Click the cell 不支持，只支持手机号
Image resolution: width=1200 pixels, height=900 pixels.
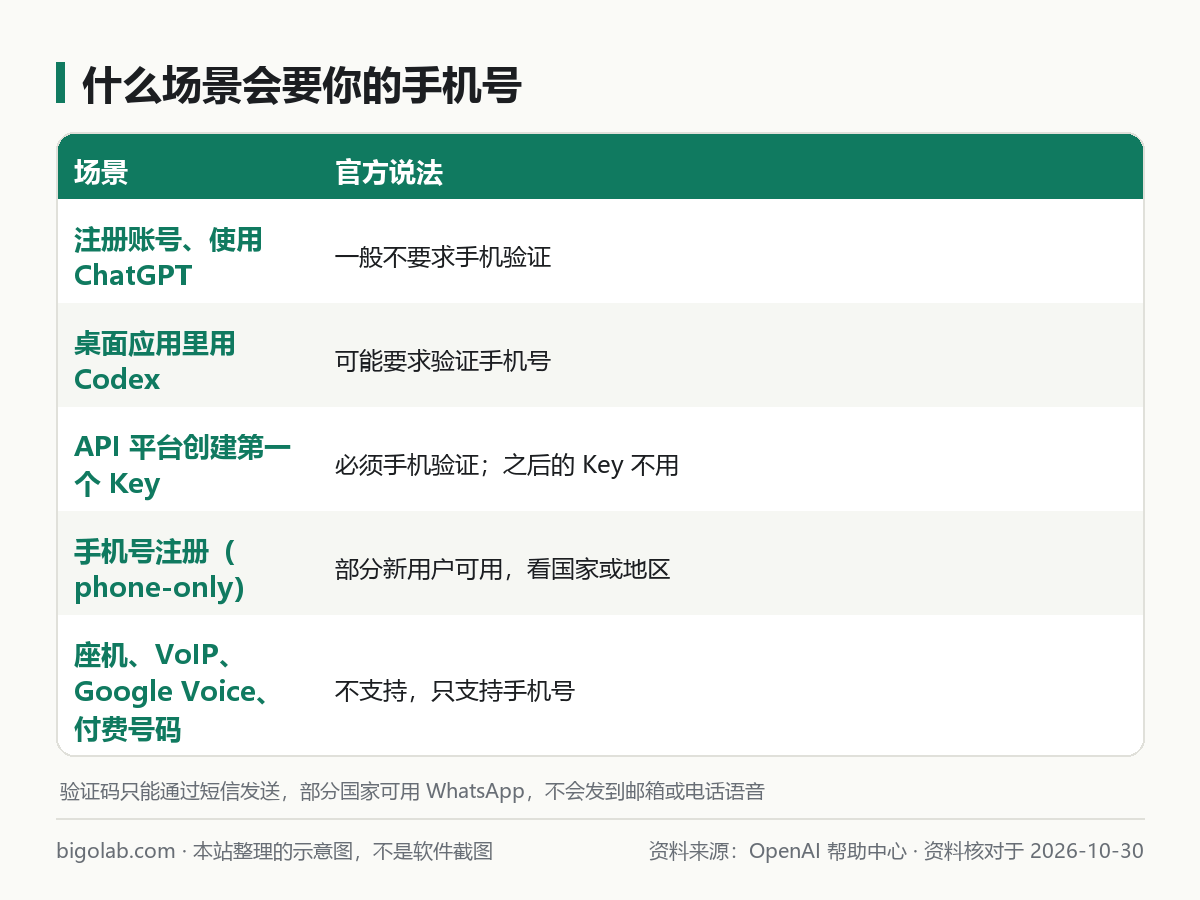point(455,690)
